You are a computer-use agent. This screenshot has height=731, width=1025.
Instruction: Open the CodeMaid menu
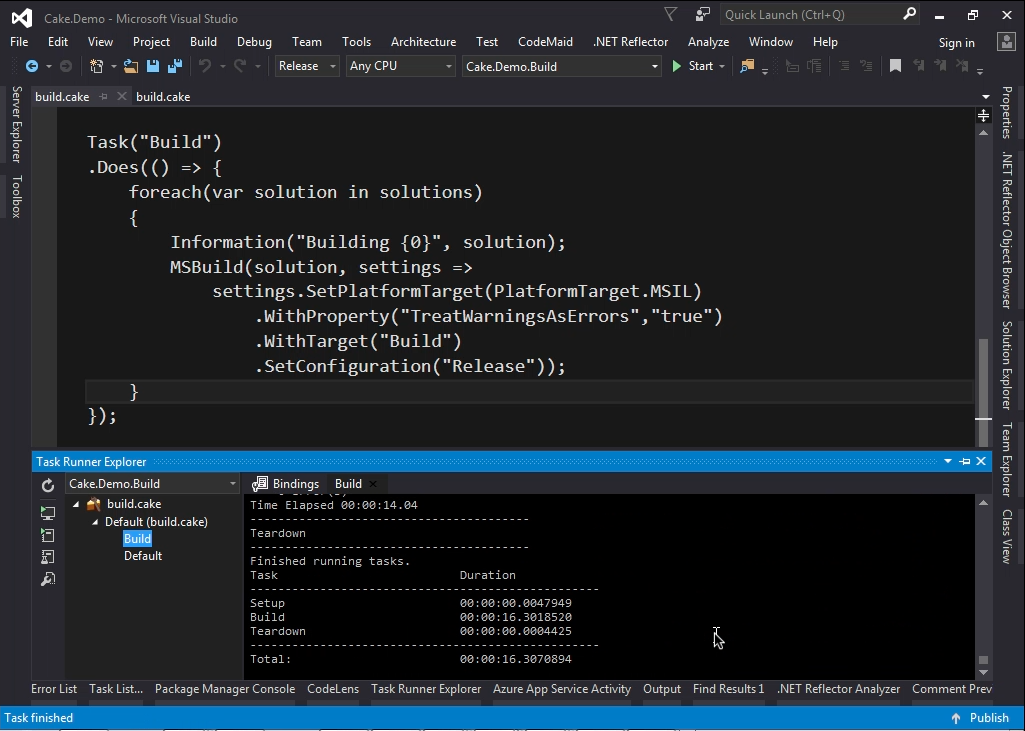coord(545,42)
